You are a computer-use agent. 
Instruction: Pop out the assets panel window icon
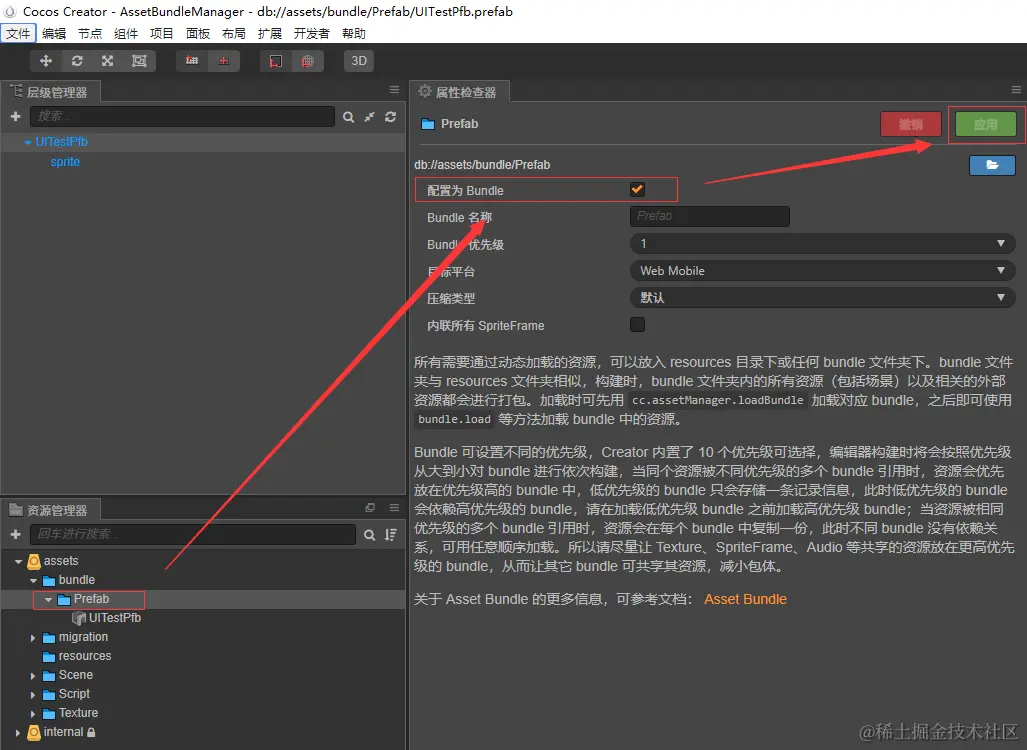370,508
